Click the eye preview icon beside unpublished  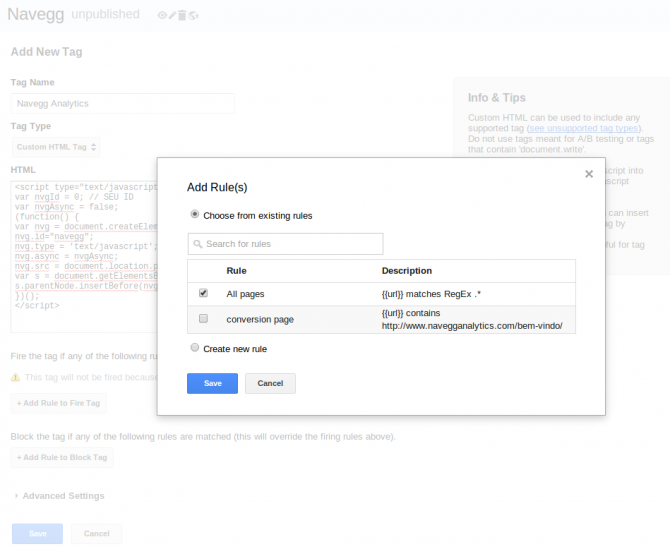(x=162, y=15)
